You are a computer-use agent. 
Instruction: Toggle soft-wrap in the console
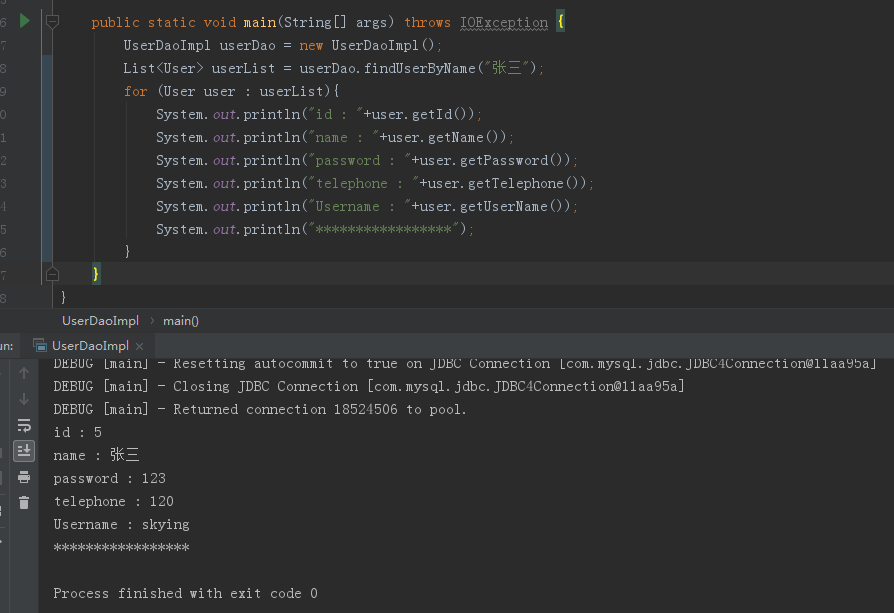click(x=24, y=425)
